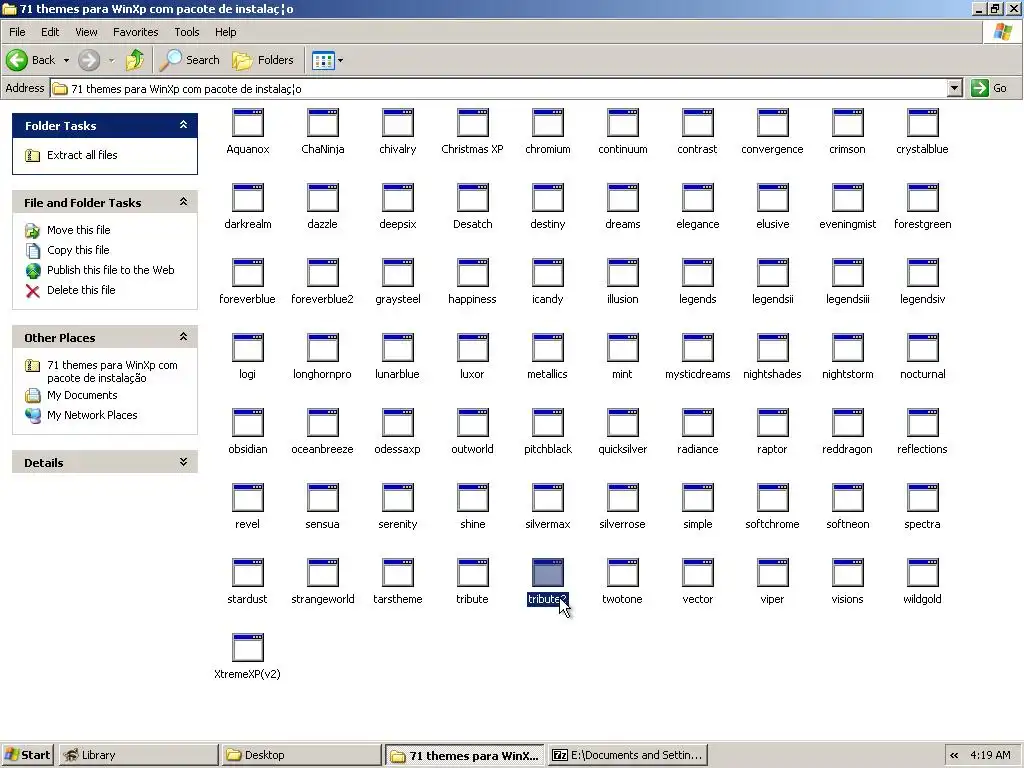The width and height of the screenshot is (1024, 768).
Task: Select the wildgold theme file icon
Action: [922, 573]
